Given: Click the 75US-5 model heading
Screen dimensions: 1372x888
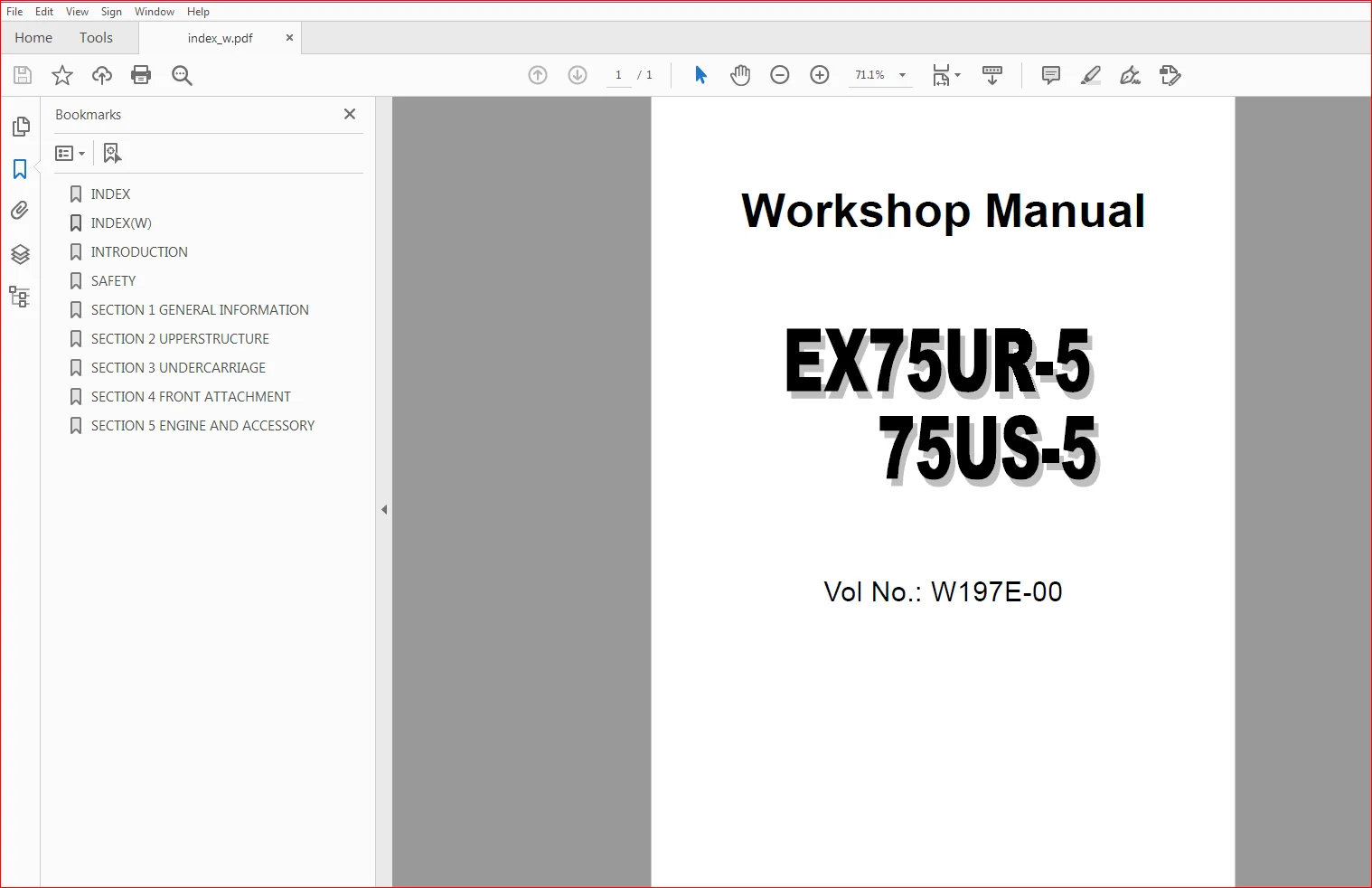Looking at the screenshot, I should tap(989, 450).
